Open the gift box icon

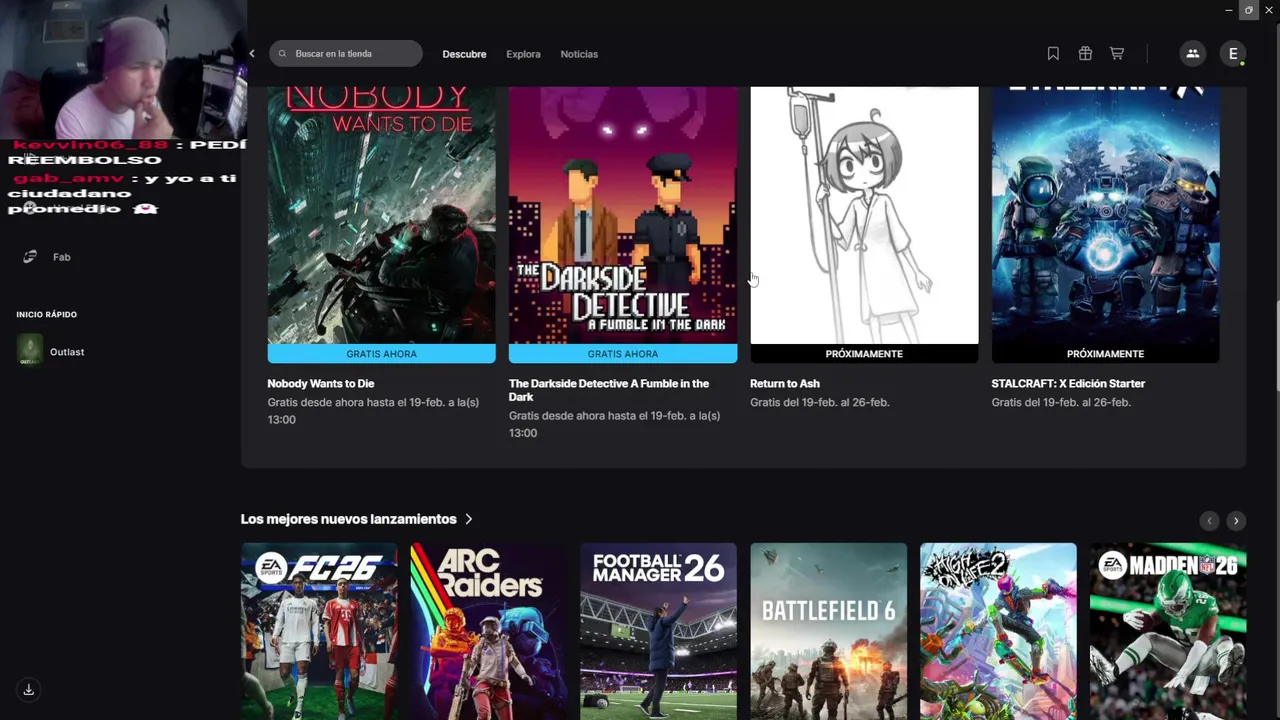point(1085,54)
